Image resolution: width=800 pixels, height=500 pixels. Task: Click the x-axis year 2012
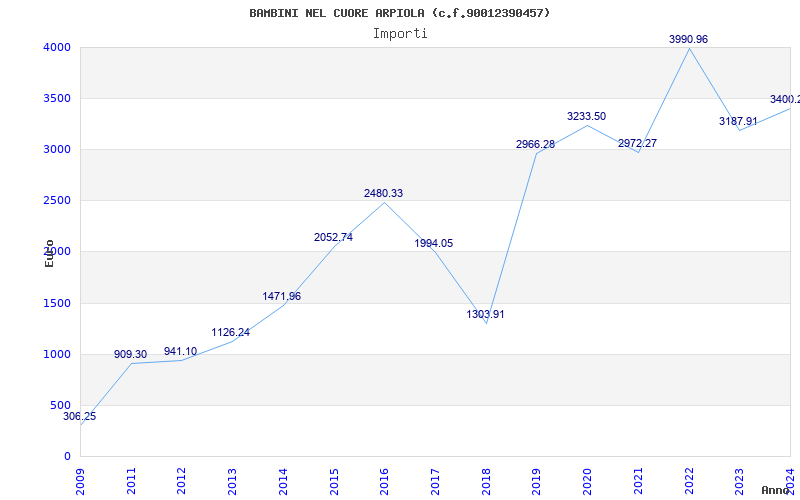182,481
